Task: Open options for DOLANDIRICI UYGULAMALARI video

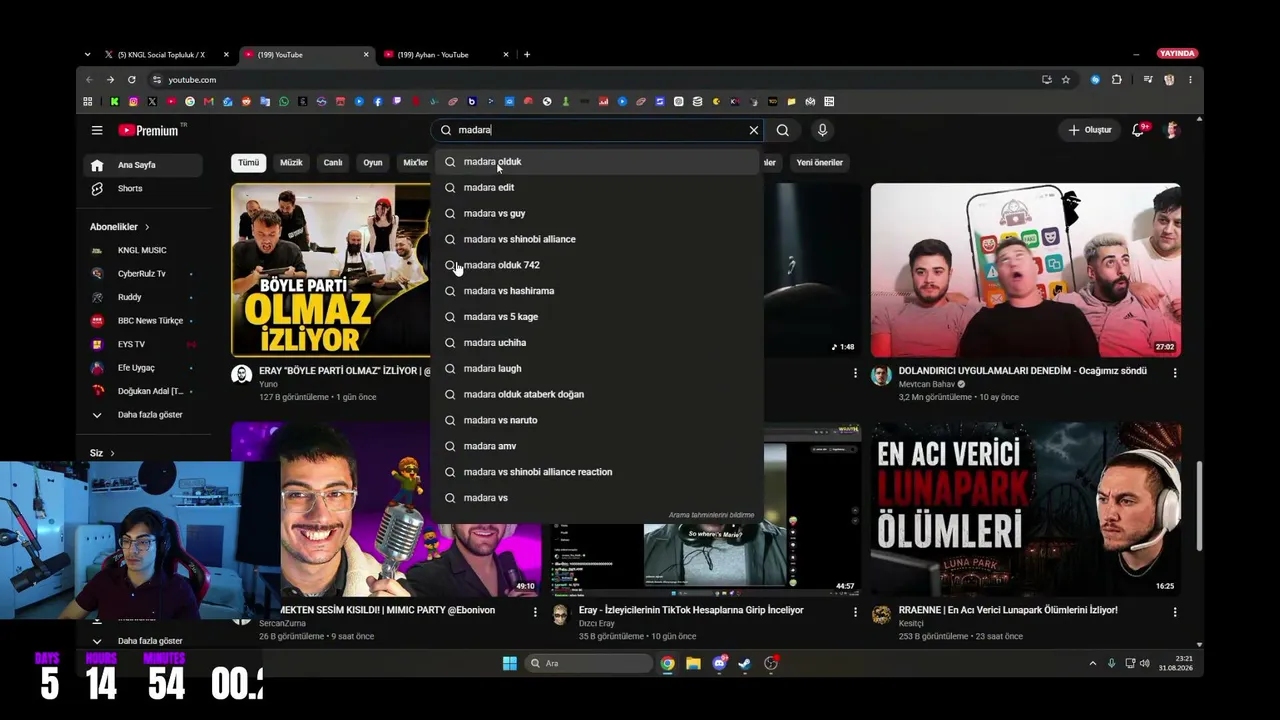Action: 1175,373
